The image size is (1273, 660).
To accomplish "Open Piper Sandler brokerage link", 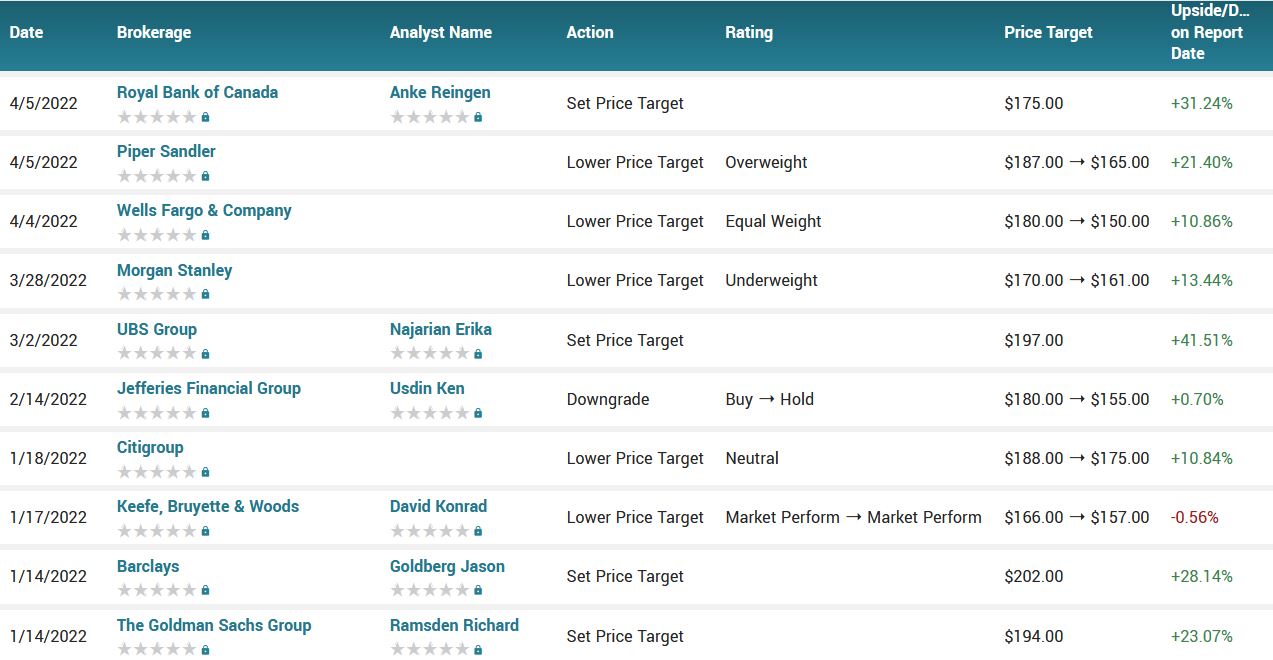I will 166,151.
